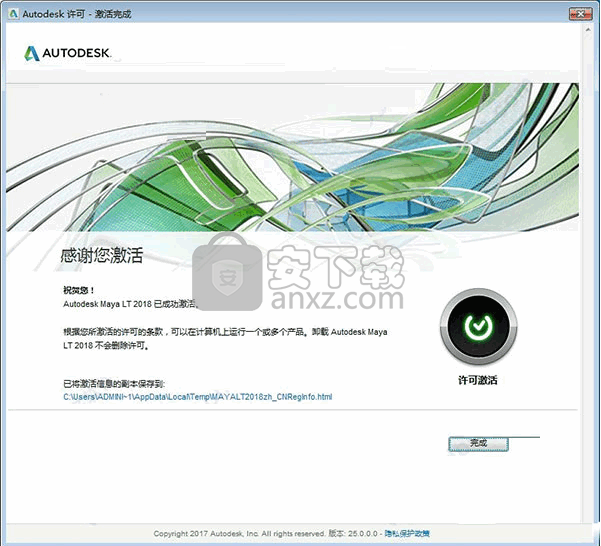Click the scrollbar up arrow
The image size is (601, 546).
(588, 30)
